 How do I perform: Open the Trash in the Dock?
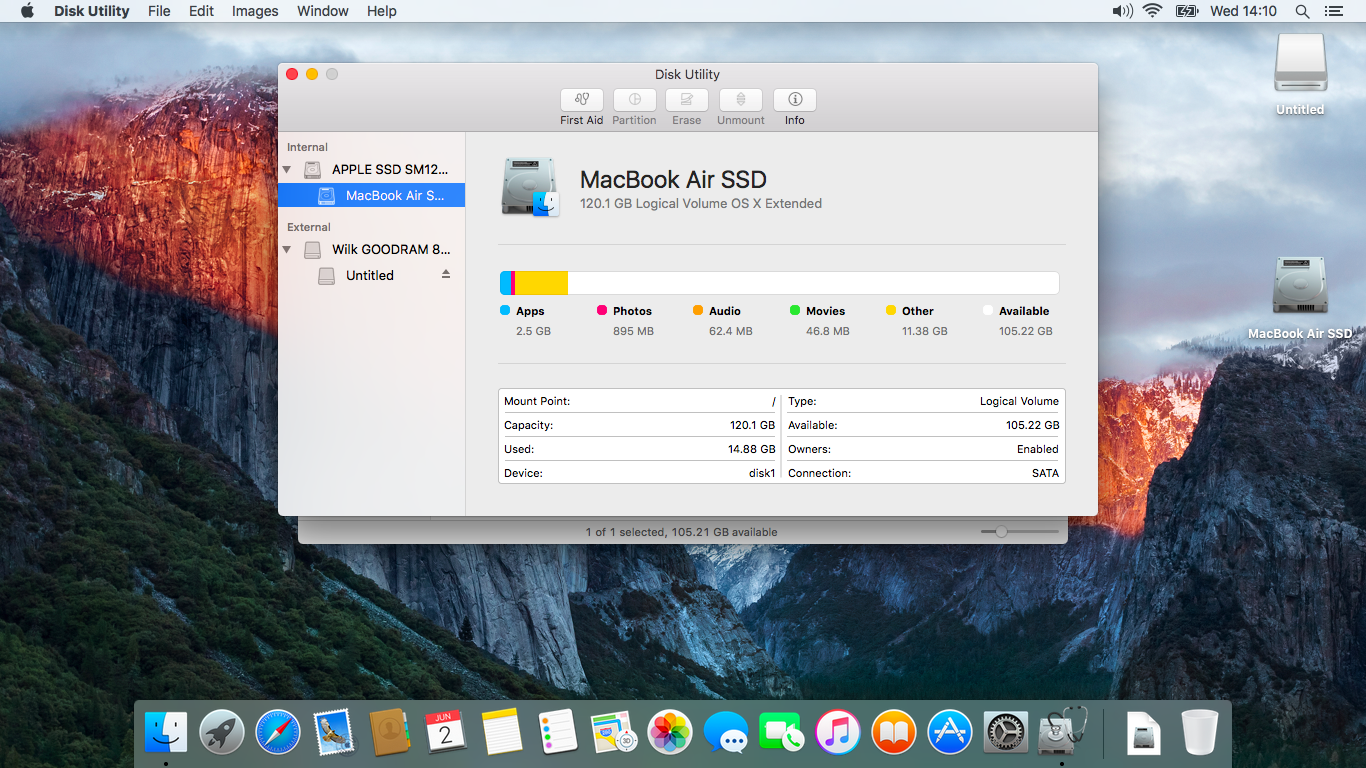click(x=1199, y=732)
